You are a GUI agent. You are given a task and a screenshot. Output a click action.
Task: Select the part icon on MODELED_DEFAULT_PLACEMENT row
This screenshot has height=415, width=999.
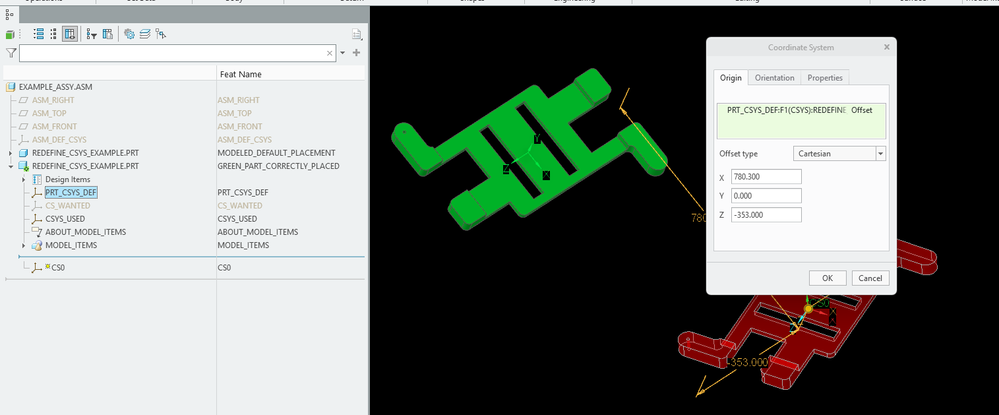(24, 153)
